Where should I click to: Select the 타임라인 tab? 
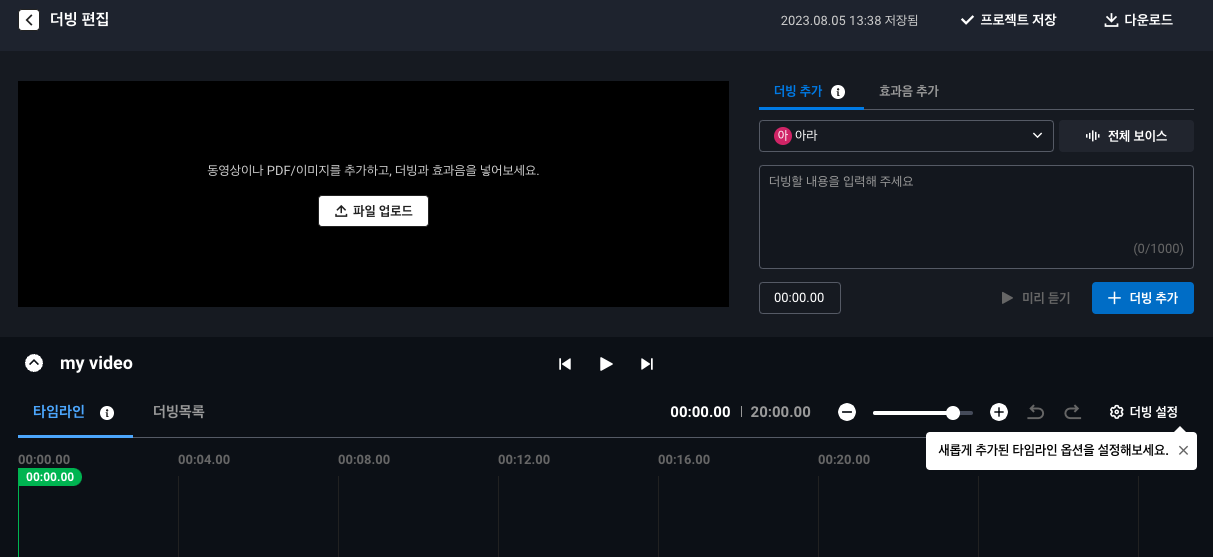[x=59, y=412]
